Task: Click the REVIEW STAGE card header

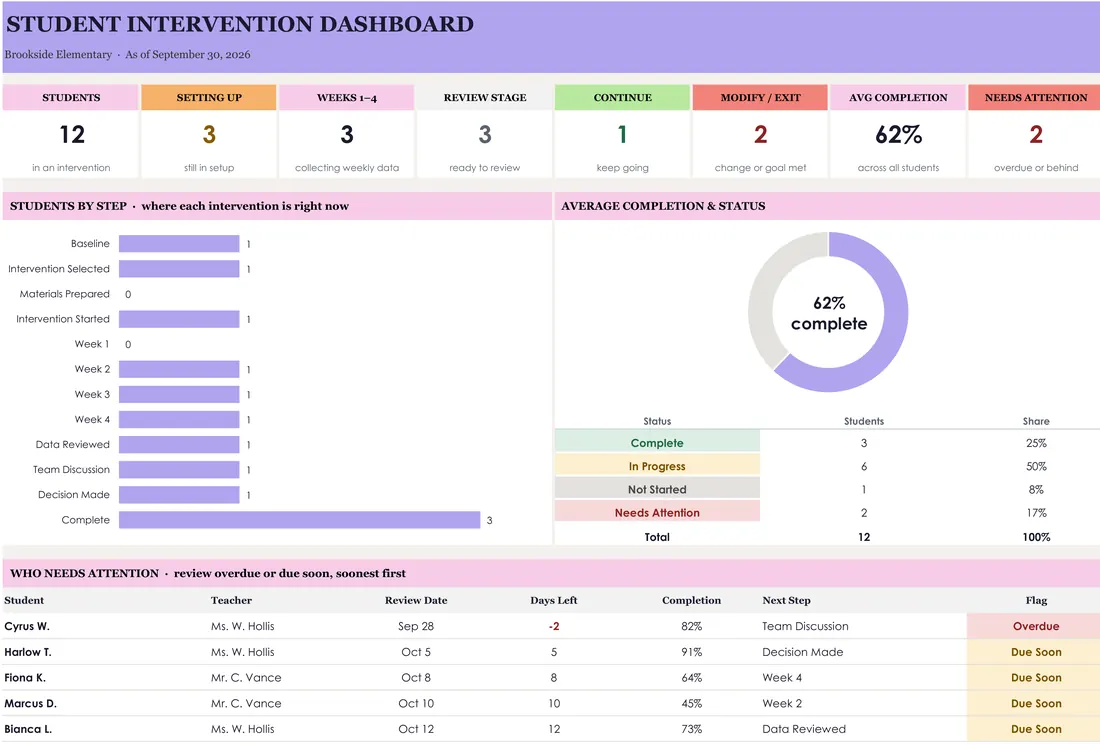Action: 485,98
